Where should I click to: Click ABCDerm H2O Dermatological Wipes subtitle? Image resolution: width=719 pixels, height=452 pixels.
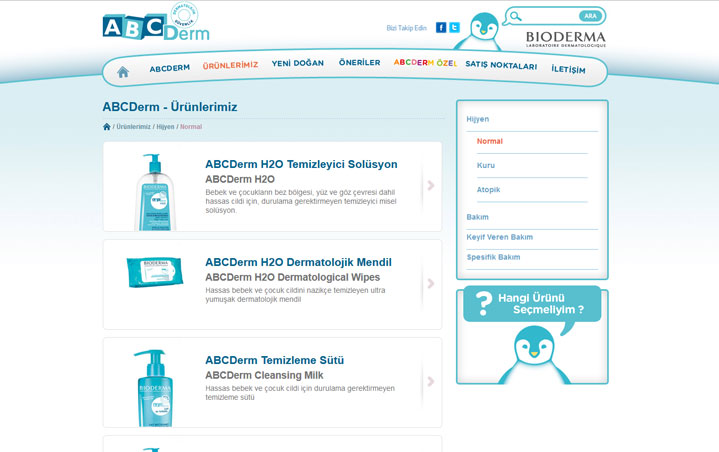coord(293,277)
